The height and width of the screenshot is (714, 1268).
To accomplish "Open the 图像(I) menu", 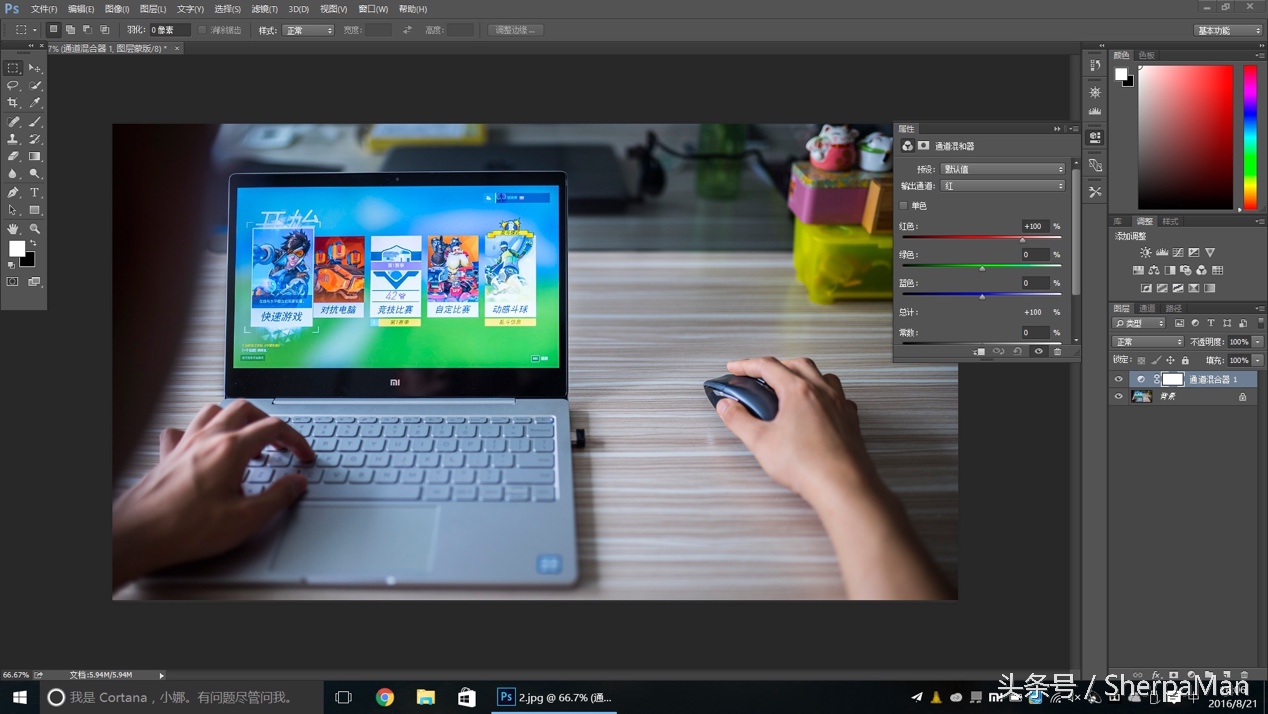I will 117,9.
